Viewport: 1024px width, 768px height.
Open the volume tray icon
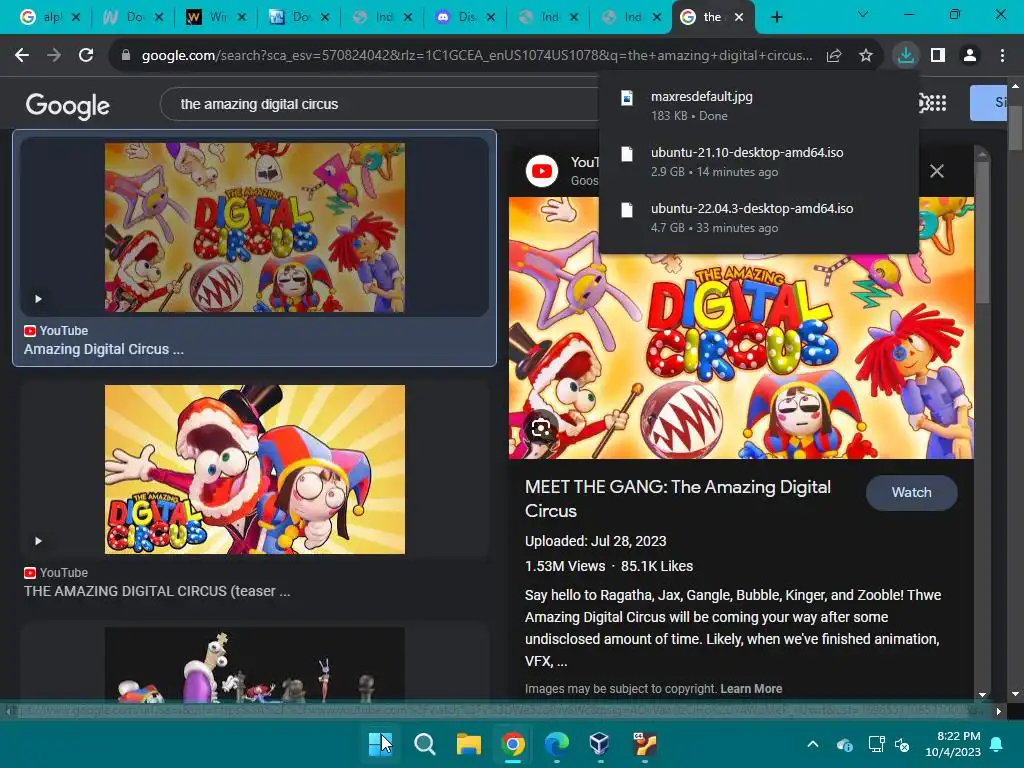(x=902, y=744)
